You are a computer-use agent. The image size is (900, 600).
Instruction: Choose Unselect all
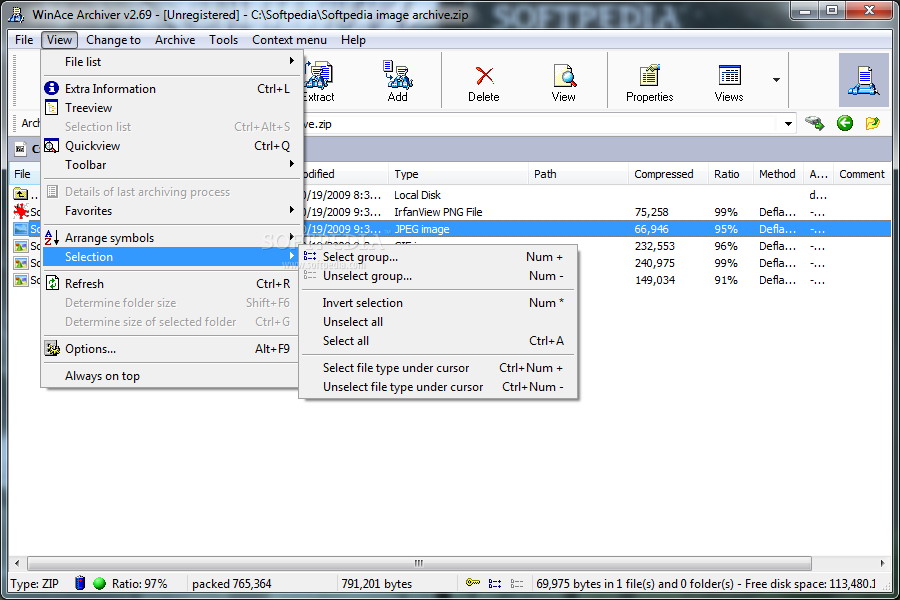point(439,322)
